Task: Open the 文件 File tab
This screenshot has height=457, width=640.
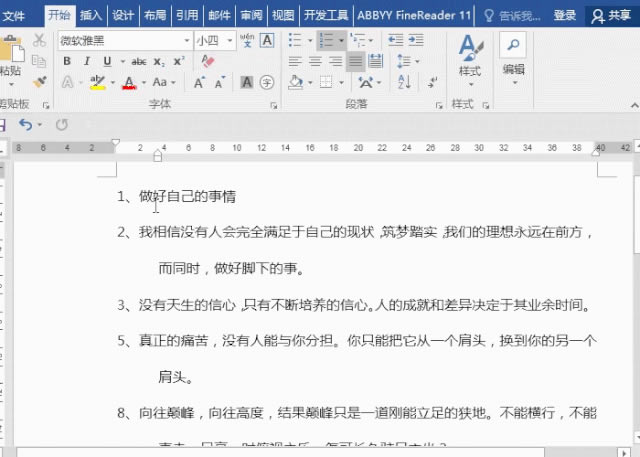Action: point(13,16)
